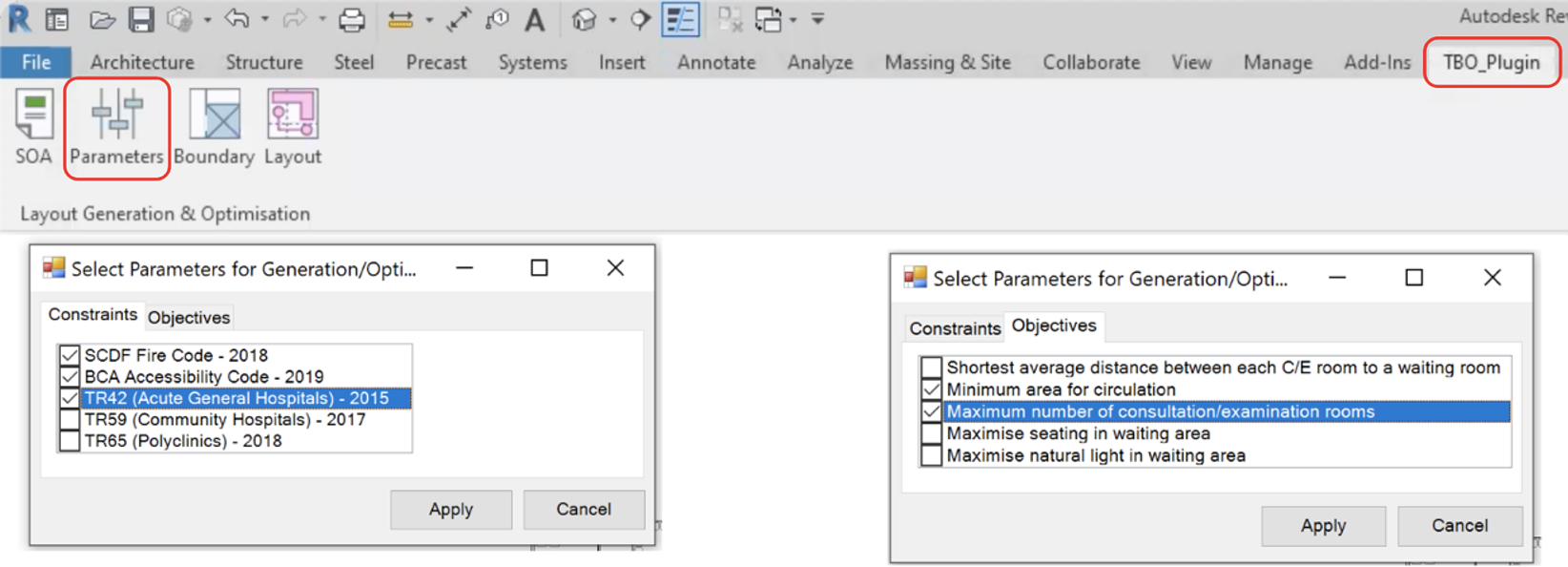Click the Print icon in toolbar
1568x567 pixels.
(x=352, y=19)
